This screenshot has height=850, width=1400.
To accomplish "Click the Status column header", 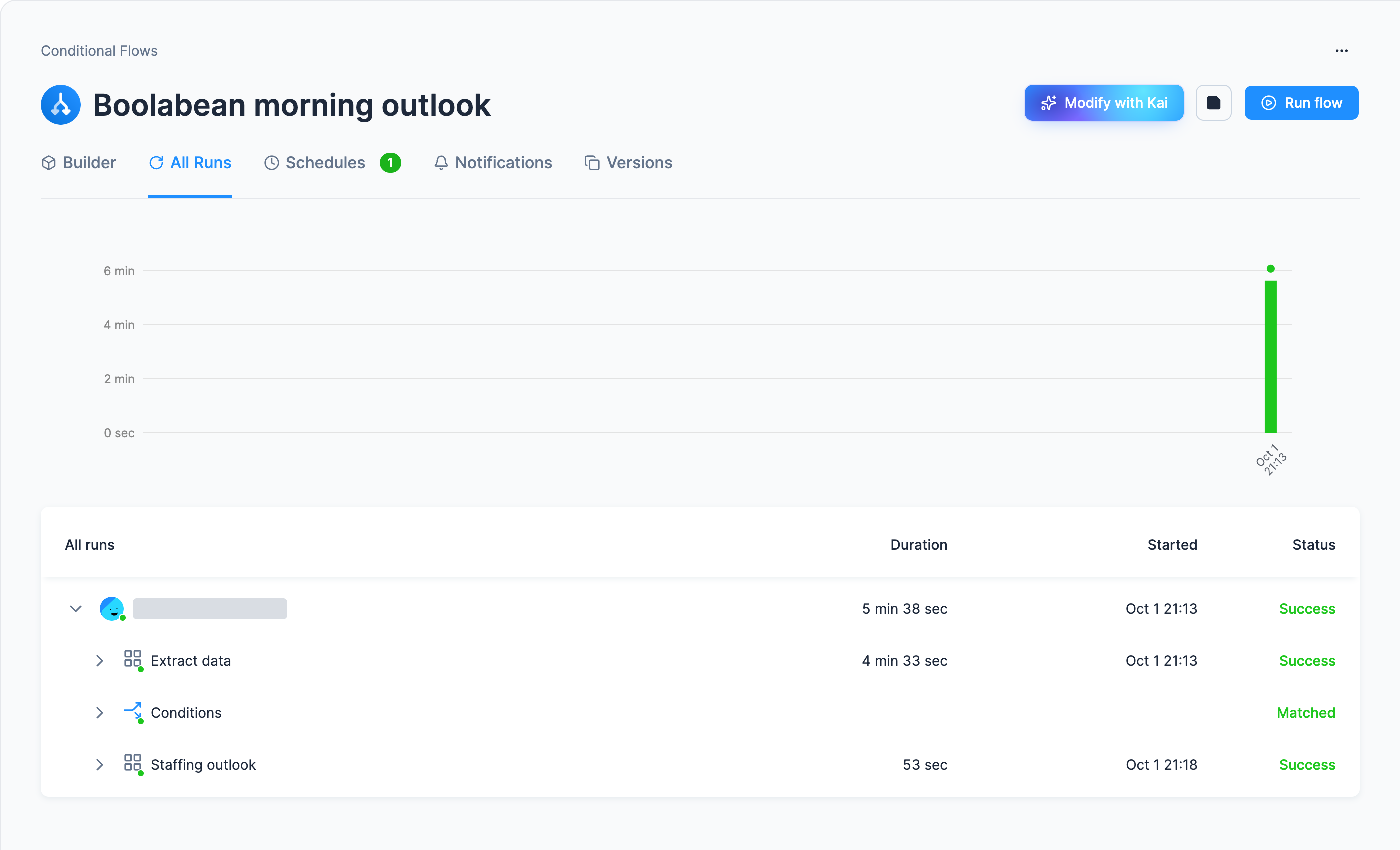I will [x=1313, y=545].
